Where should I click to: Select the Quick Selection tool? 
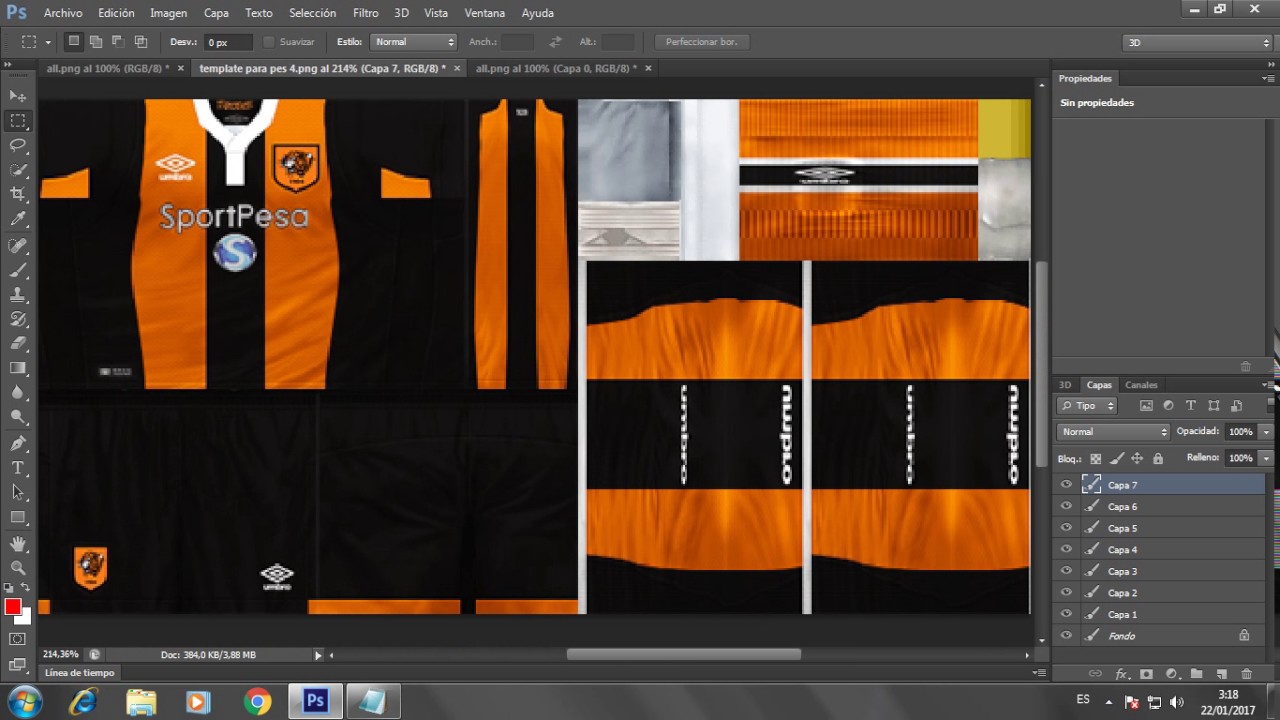pos(18,170)
